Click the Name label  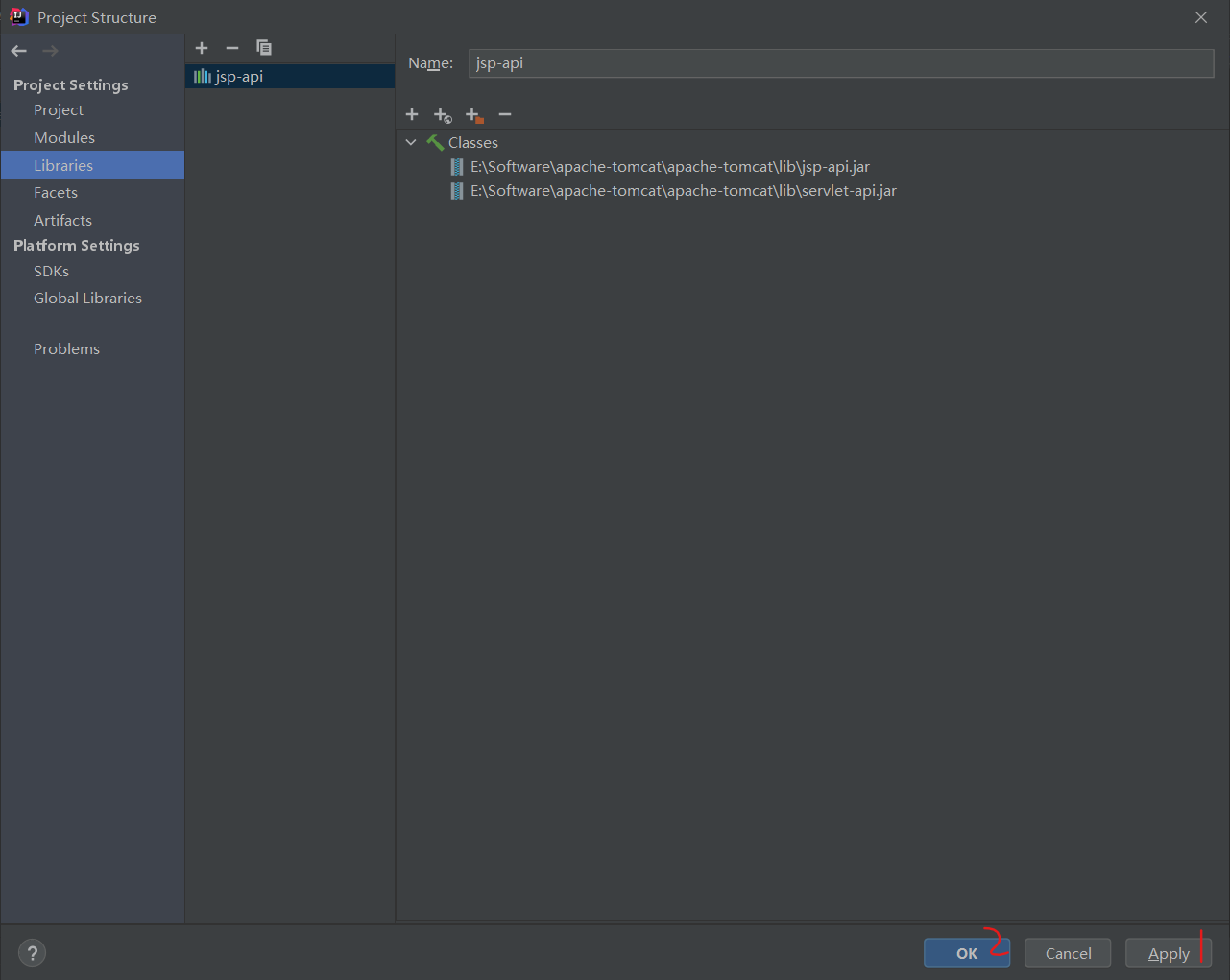tap(430, 63)
